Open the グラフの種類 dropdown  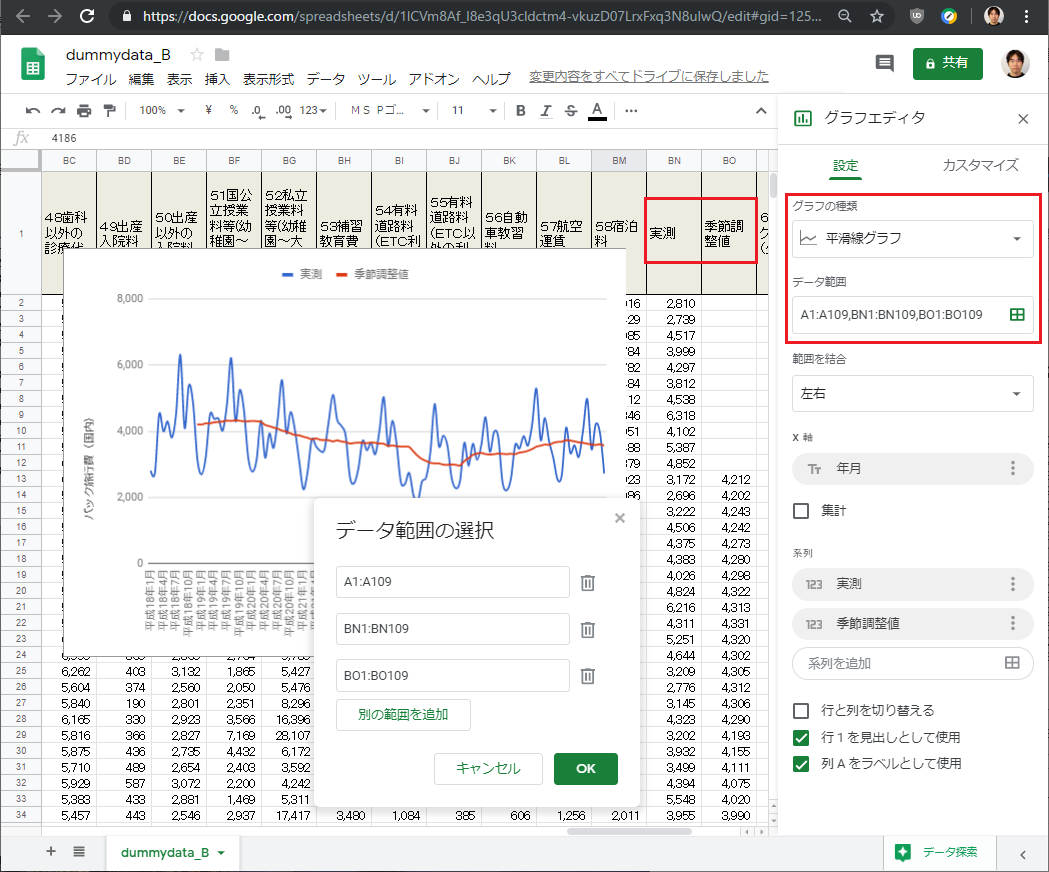tap(911, 238)
